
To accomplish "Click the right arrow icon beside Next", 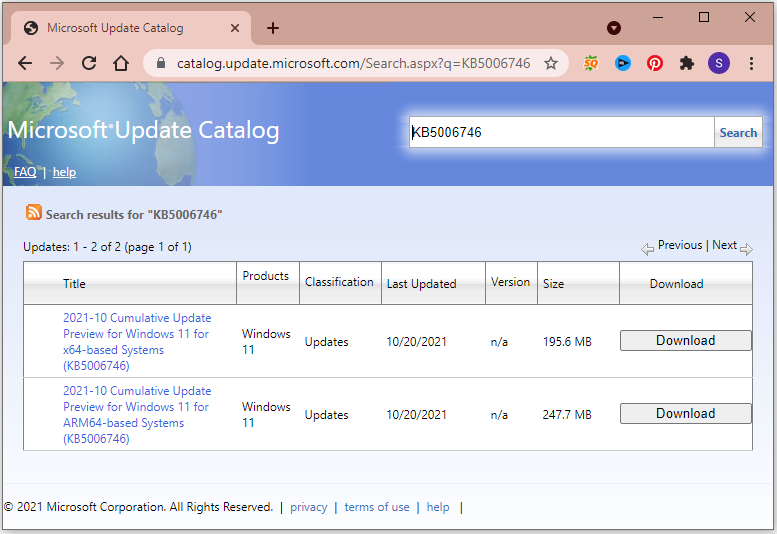I will (x=746, y=249).
